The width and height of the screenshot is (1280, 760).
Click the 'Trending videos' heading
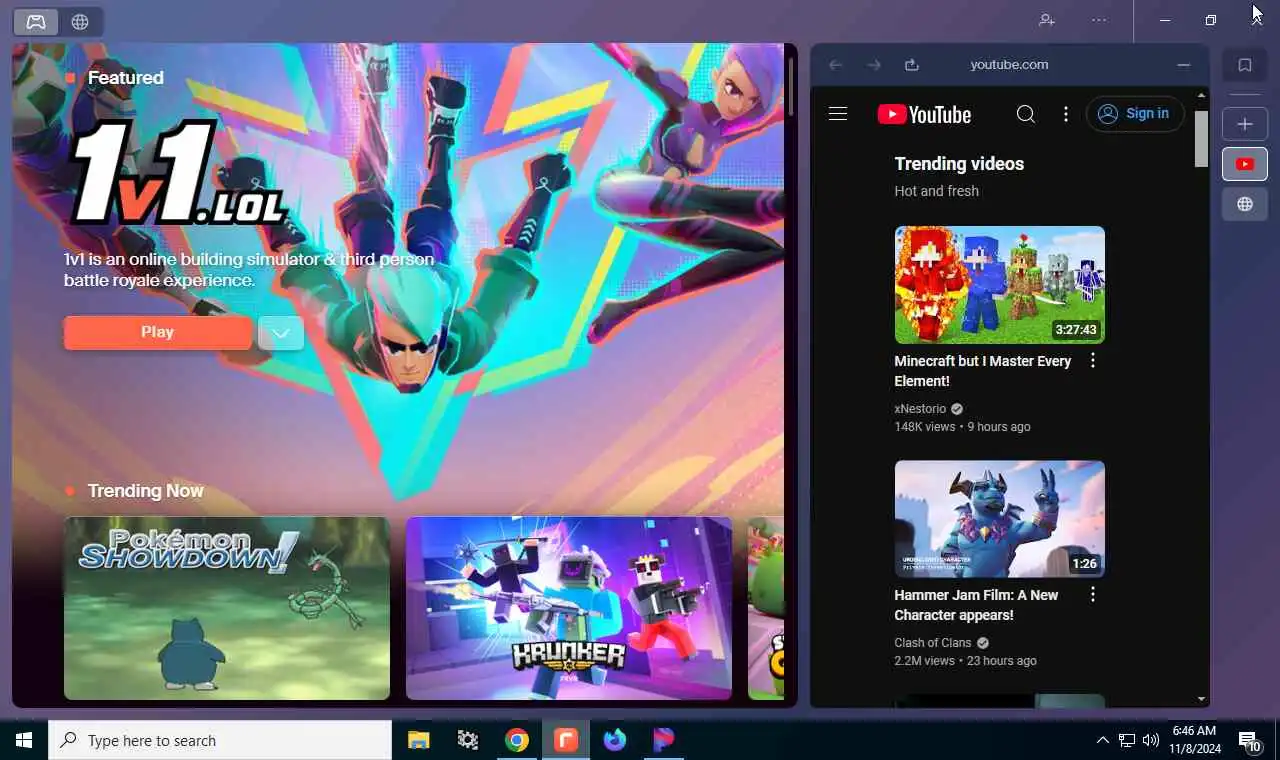[x=959, y=164]
